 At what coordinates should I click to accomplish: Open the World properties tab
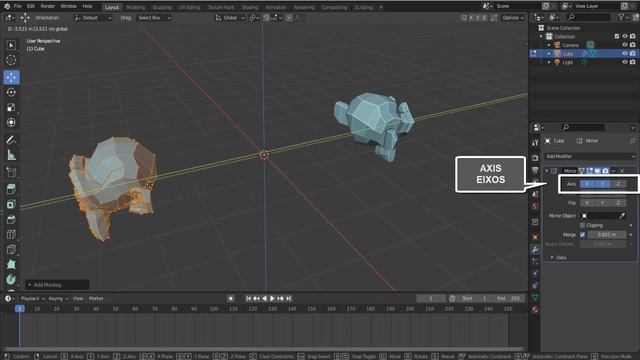coord(535,207)
